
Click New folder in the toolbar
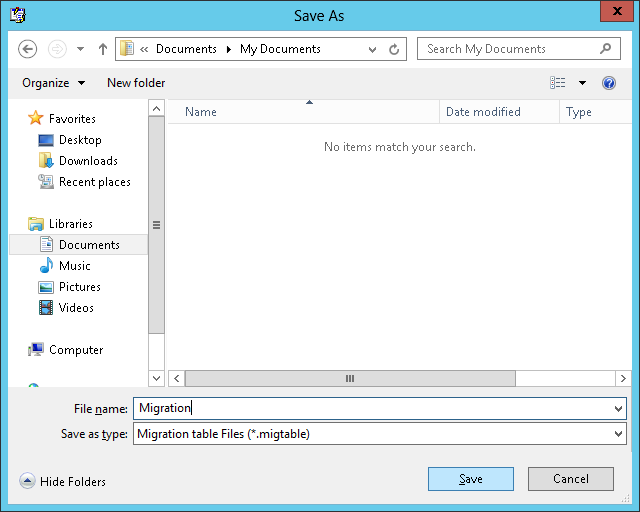coord(136,83)
